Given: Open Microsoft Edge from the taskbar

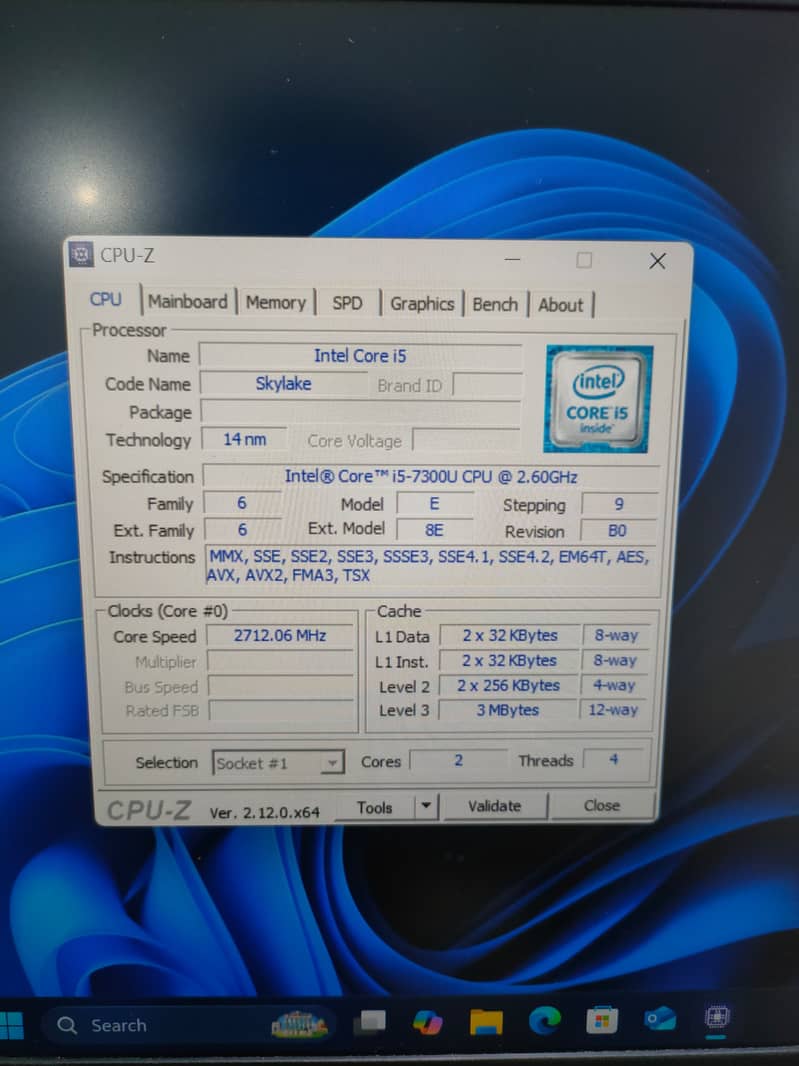Looking at the screenshot, I should (x=545, y=1020).
